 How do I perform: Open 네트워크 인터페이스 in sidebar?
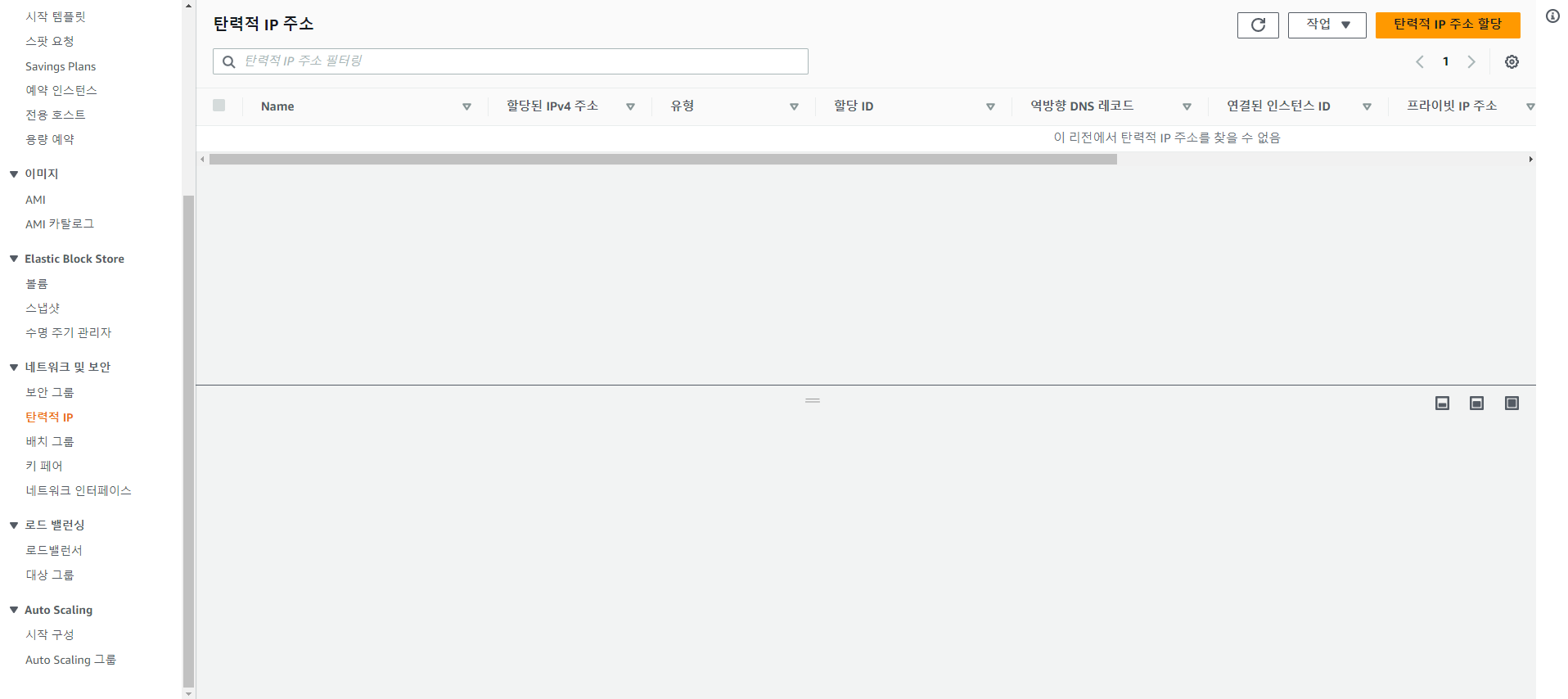79,490
